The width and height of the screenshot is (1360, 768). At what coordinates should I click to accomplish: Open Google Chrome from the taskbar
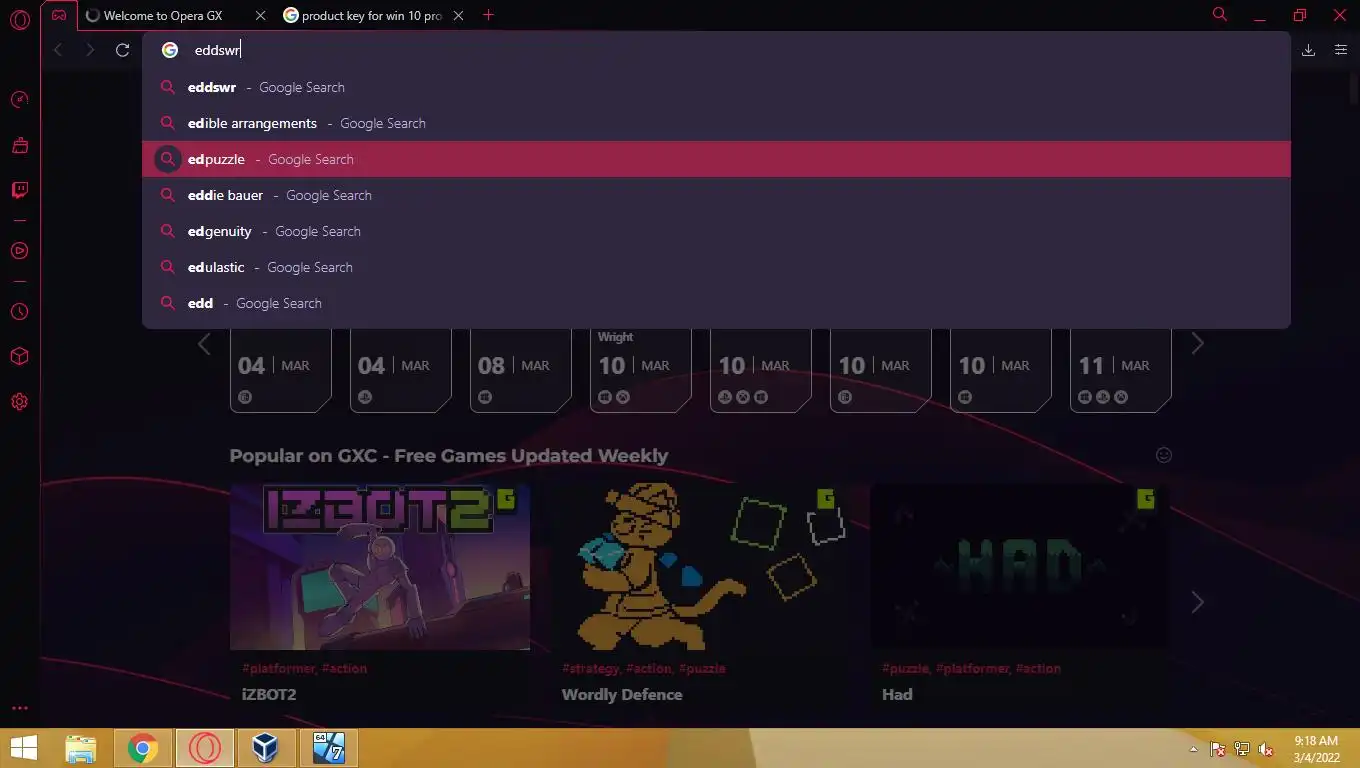coord(143,748)
